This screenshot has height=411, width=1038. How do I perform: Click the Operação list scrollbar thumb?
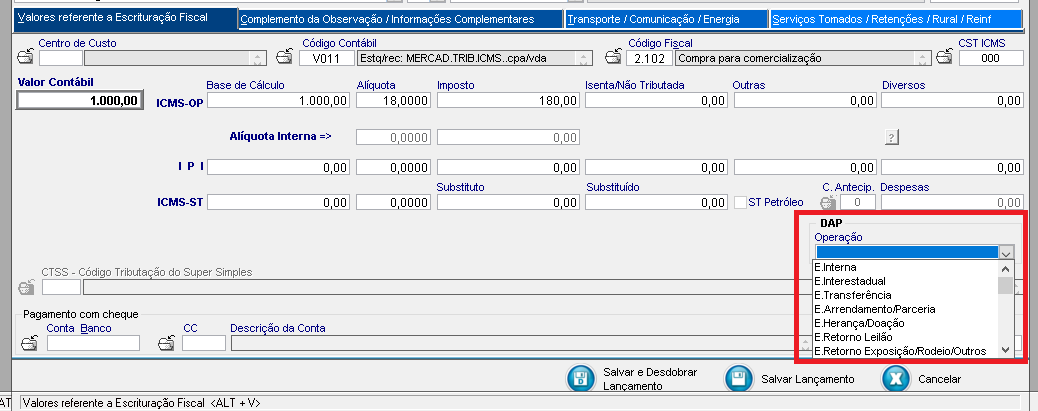click(x=1005, y=285)
